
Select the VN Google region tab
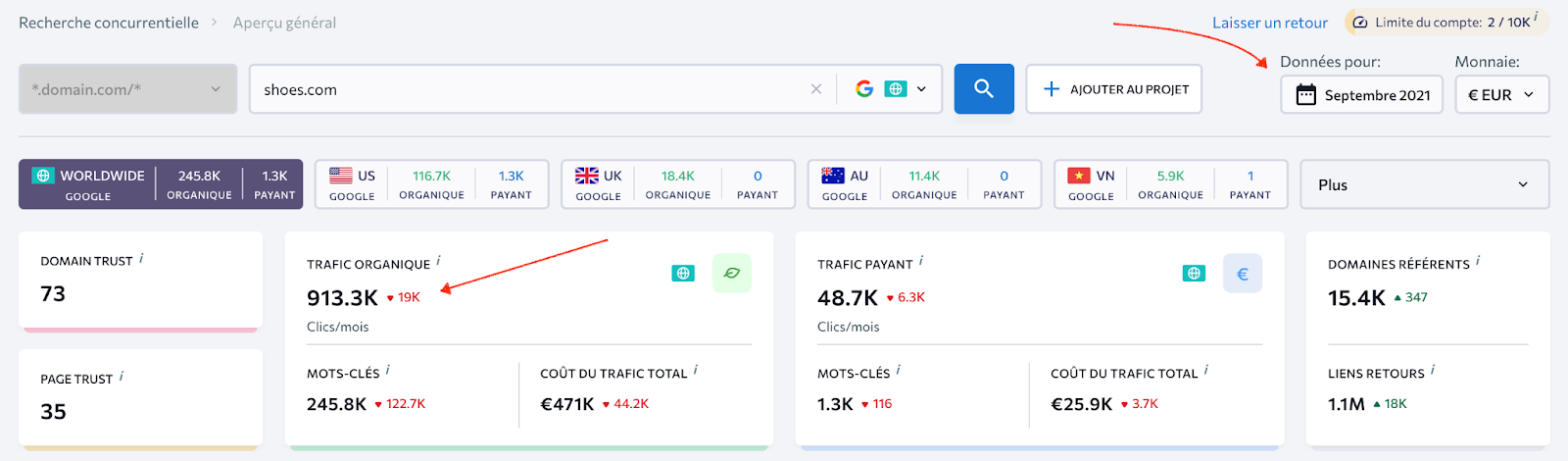pyautogui.click(x=1172, y=184)
